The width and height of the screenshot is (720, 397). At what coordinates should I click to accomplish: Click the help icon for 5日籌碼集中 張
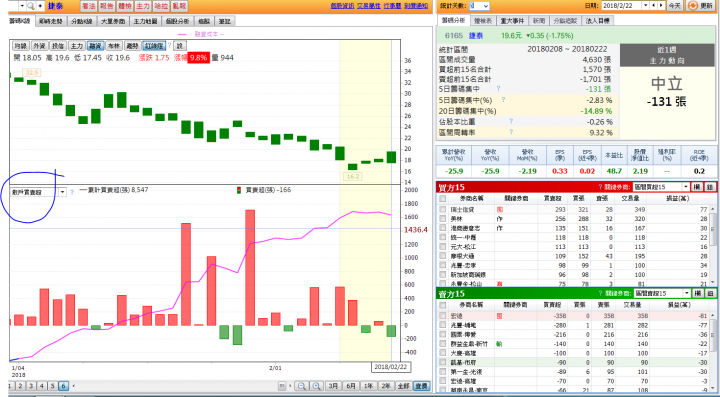(498, 89)
